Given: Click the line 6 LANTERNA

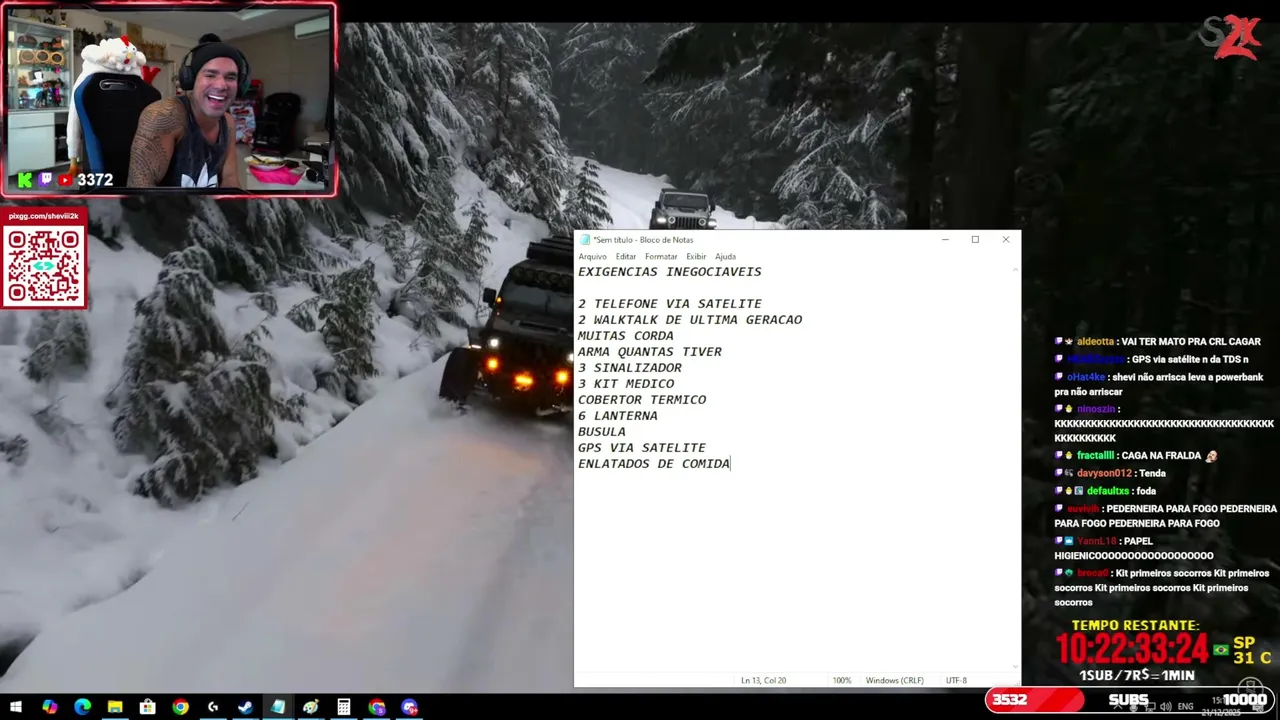Looking at the screenshot, I should tap(617, 416).
